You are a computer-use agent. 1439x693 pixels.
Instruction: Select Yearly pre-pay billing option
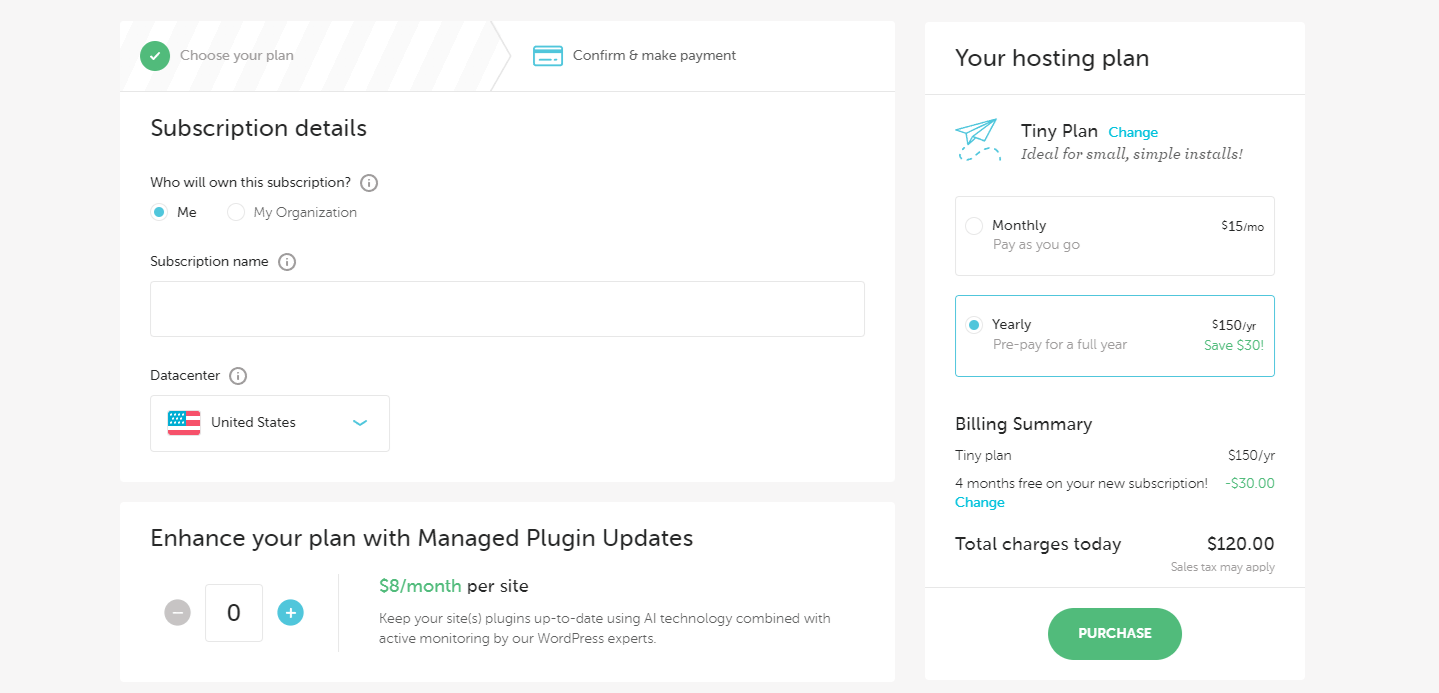1115,336
